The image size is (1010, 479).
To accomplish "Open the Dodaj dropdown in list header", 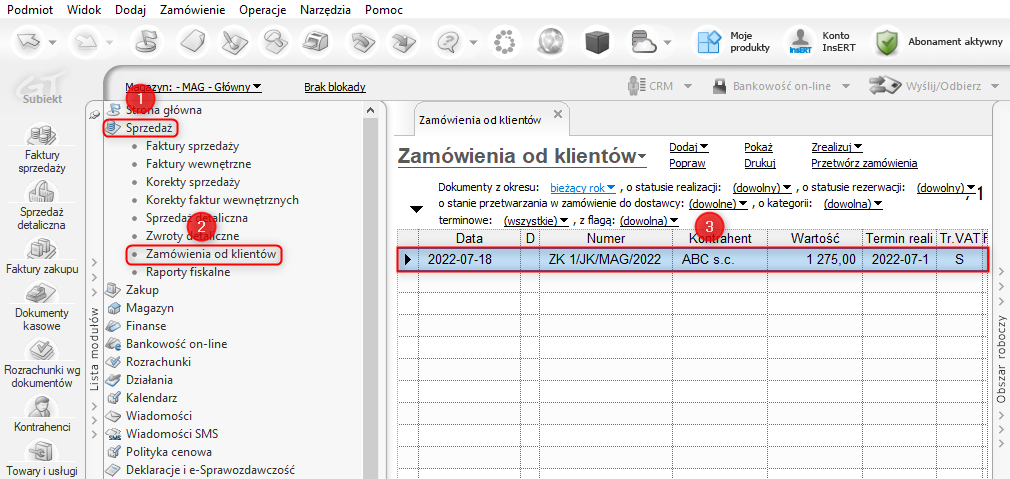I will 689,147.
